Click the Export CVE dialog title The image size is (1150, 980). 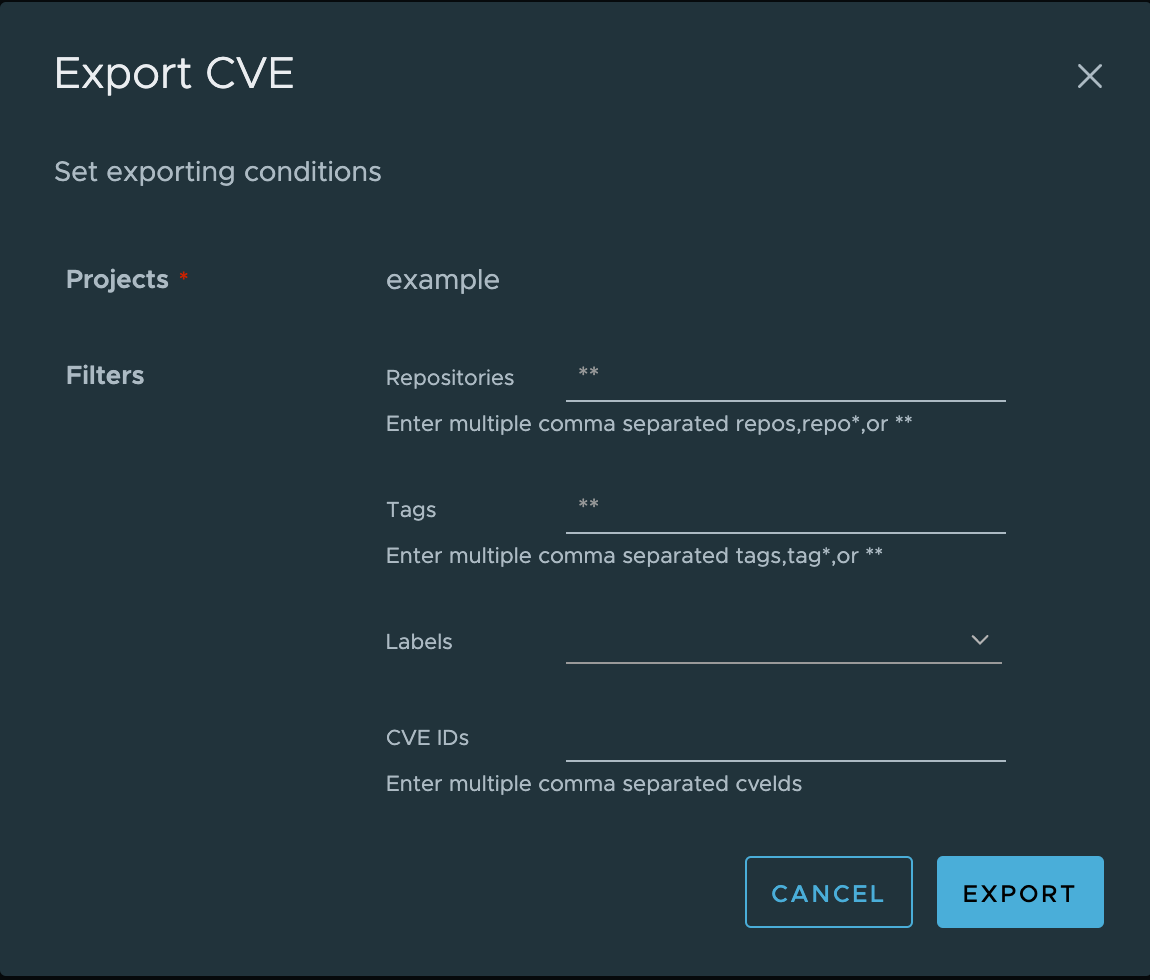click(x=174, y=73)
